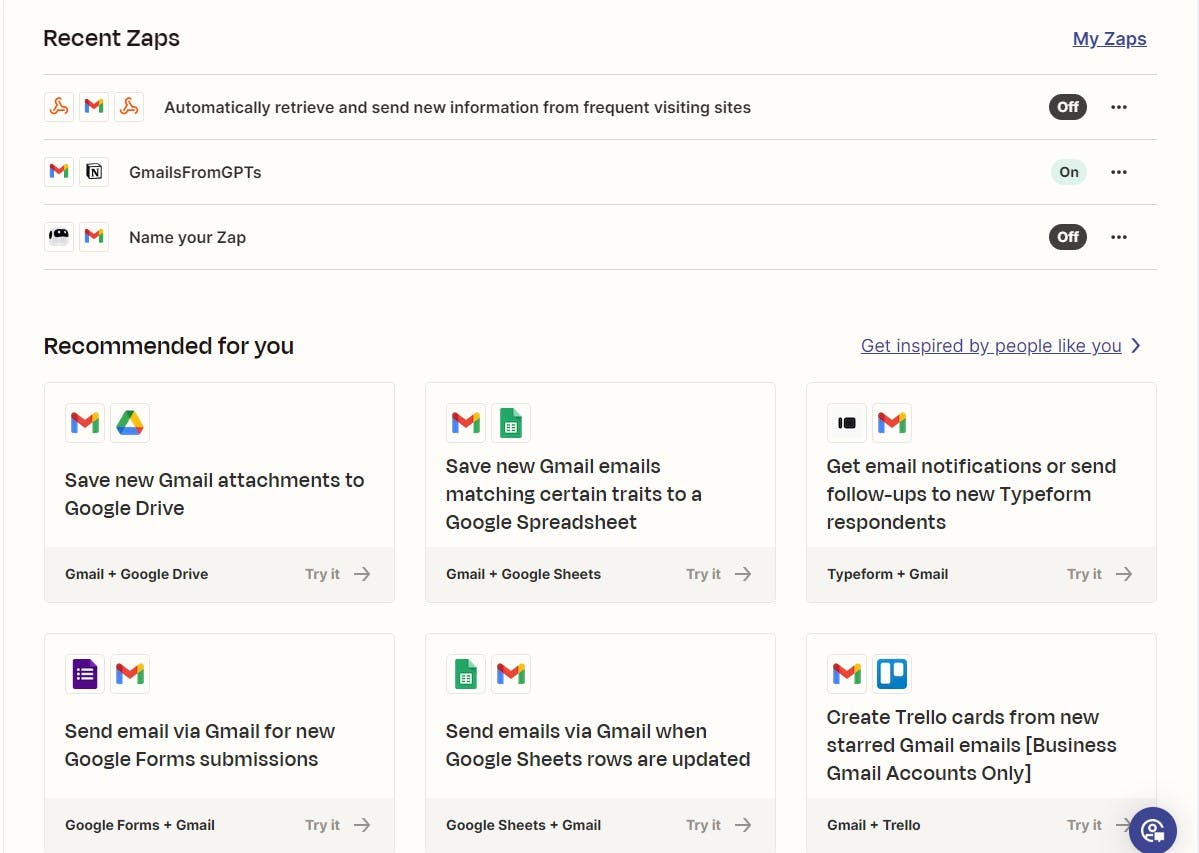The width and height of the screenshot is (1199, 853).
Task: Click the Recent Zaps heading
Action: click(112, 38)
